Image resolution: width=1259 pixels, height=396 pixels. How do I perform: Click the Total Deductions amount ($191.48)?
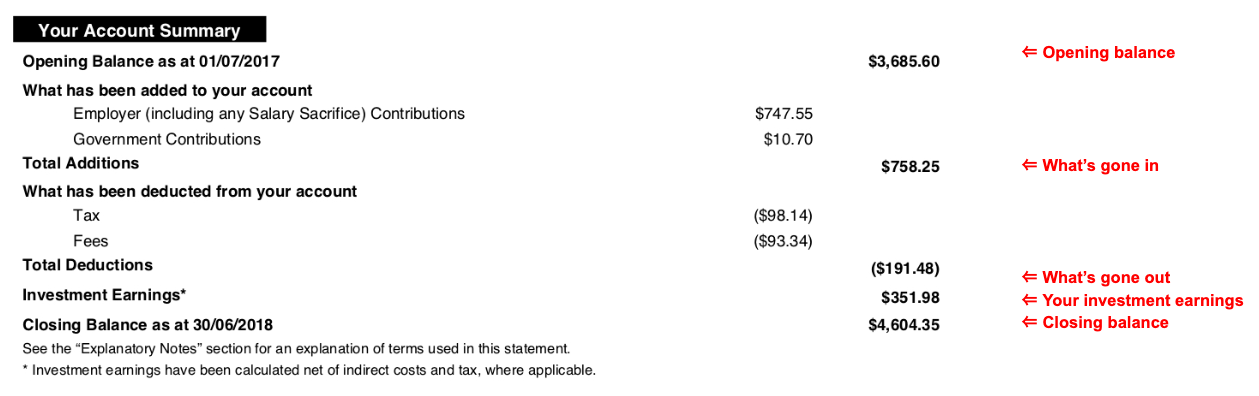[906, 269]
